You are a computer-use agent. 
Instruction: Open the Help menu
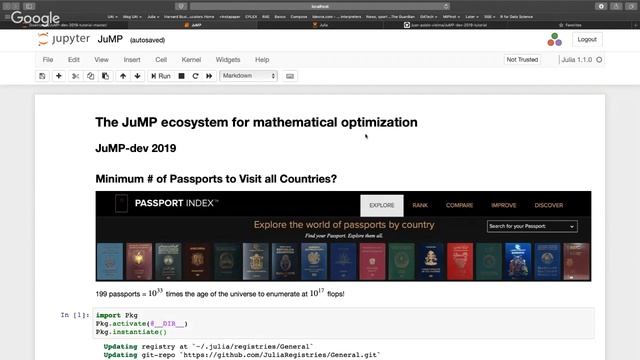point(262,60)
